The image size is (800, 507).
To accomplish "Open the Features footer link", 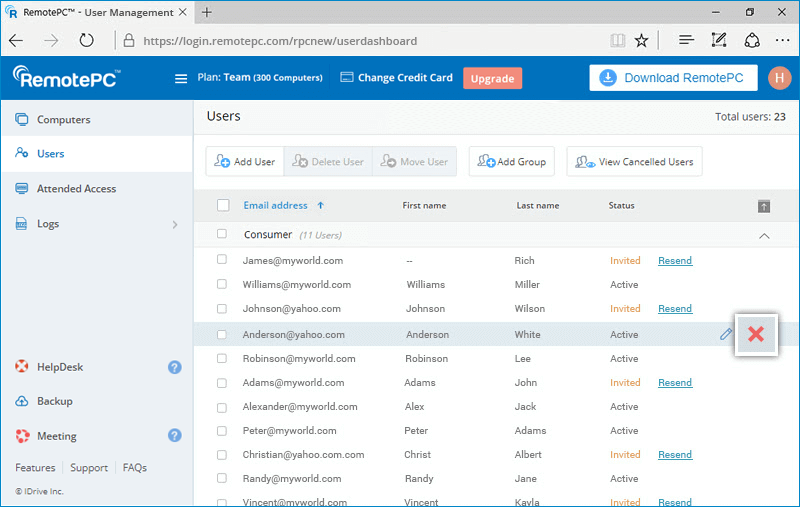I will point(35,467).
